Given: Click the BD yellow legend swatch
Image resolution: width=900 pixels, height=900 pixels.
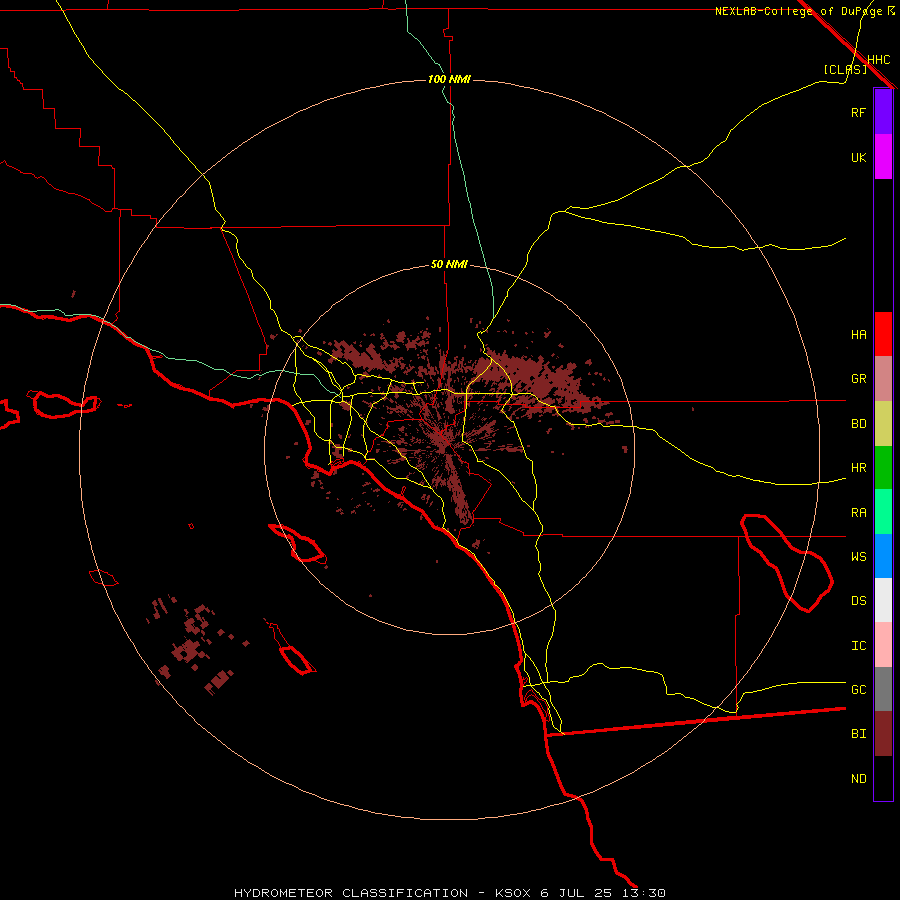Looking at the screenshot, I should point(883,424).
